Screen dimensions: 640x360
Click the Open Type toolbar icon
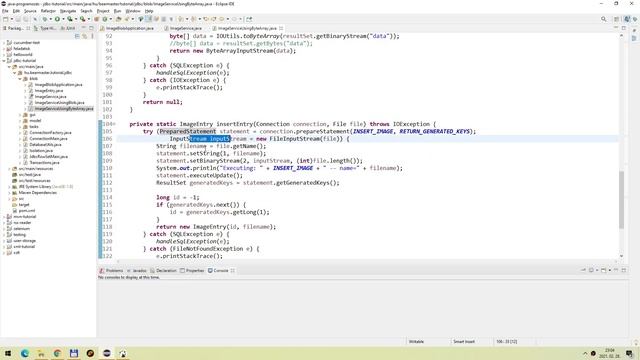(x=119, y=19)
